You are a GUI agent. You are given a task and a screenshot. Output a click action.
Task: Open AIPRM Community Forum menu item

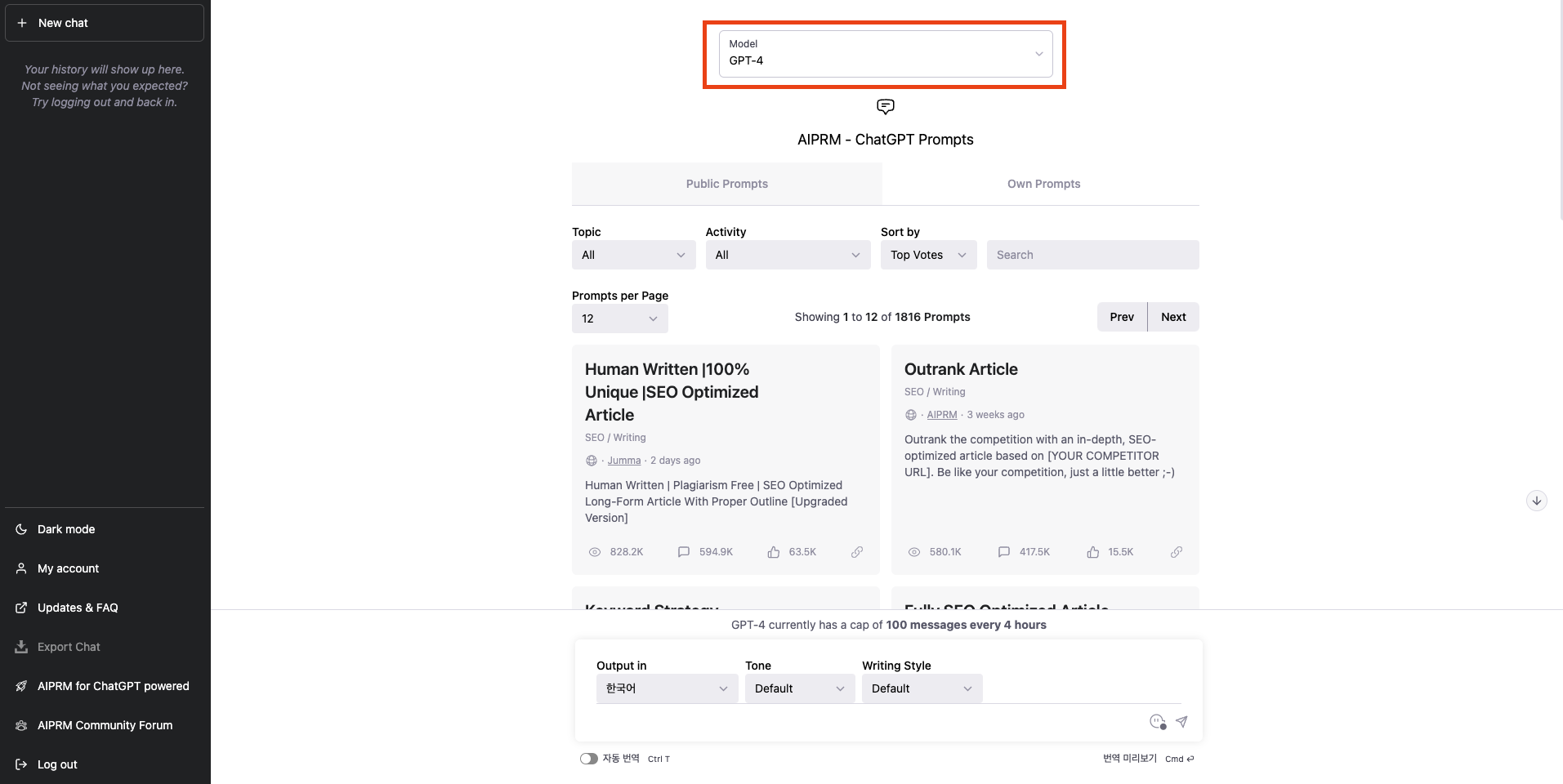tap(105, 725)
